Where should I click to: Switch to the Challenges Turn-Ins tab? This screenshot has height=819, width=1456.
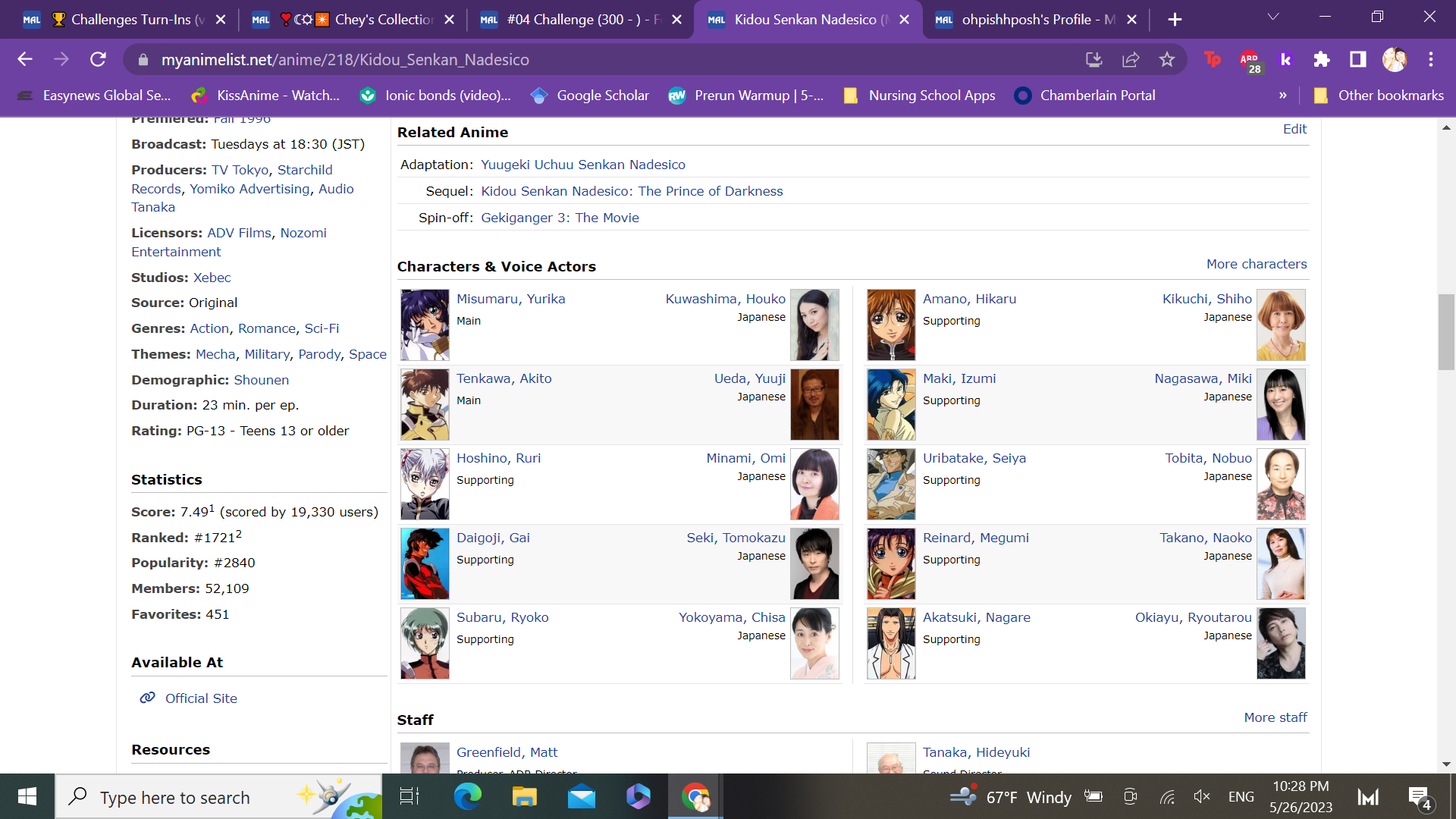[x=129, y=20]
